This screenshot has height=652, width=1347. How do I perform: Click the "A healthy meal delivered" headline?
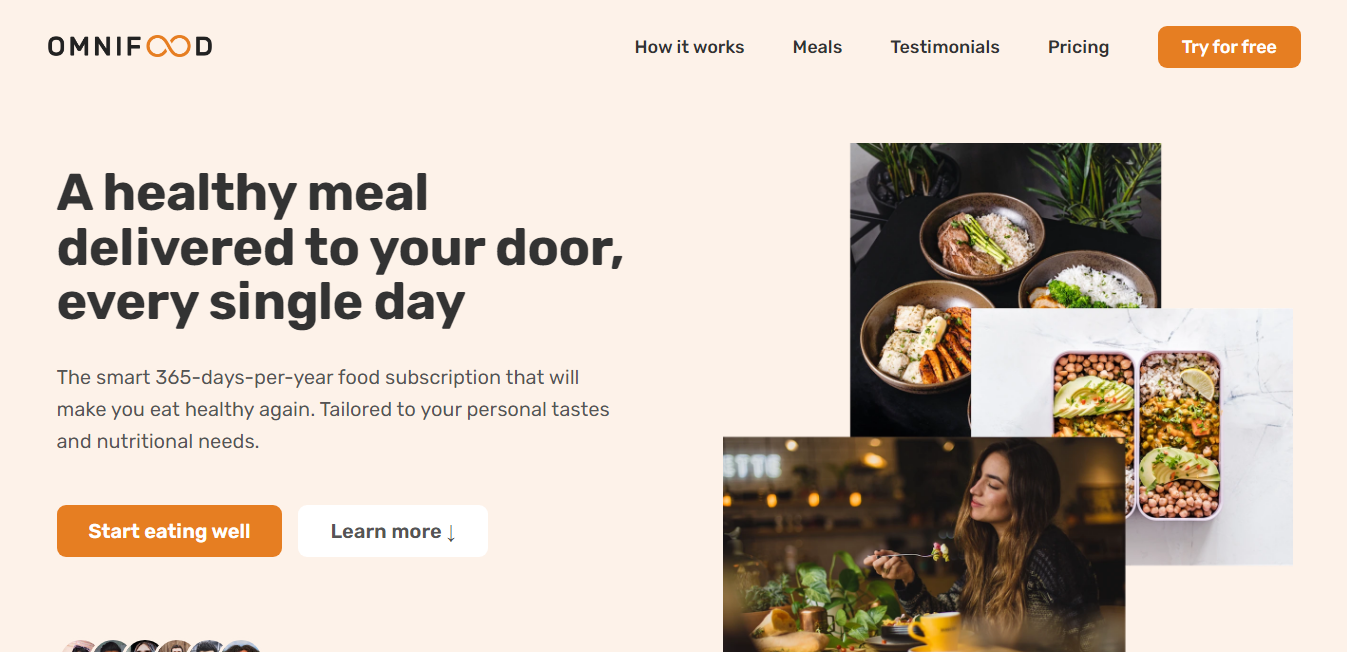point(340,247)
